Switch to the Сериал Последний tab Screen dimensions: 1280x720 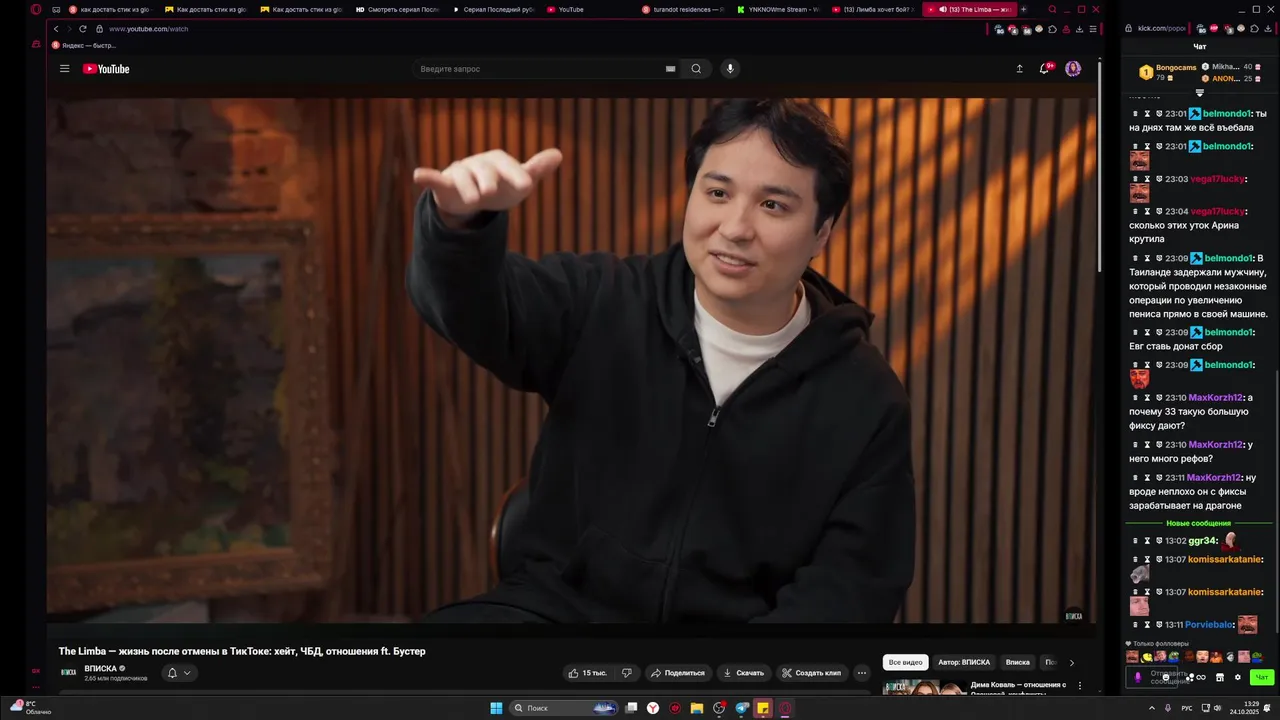click(x=493, y=9)
